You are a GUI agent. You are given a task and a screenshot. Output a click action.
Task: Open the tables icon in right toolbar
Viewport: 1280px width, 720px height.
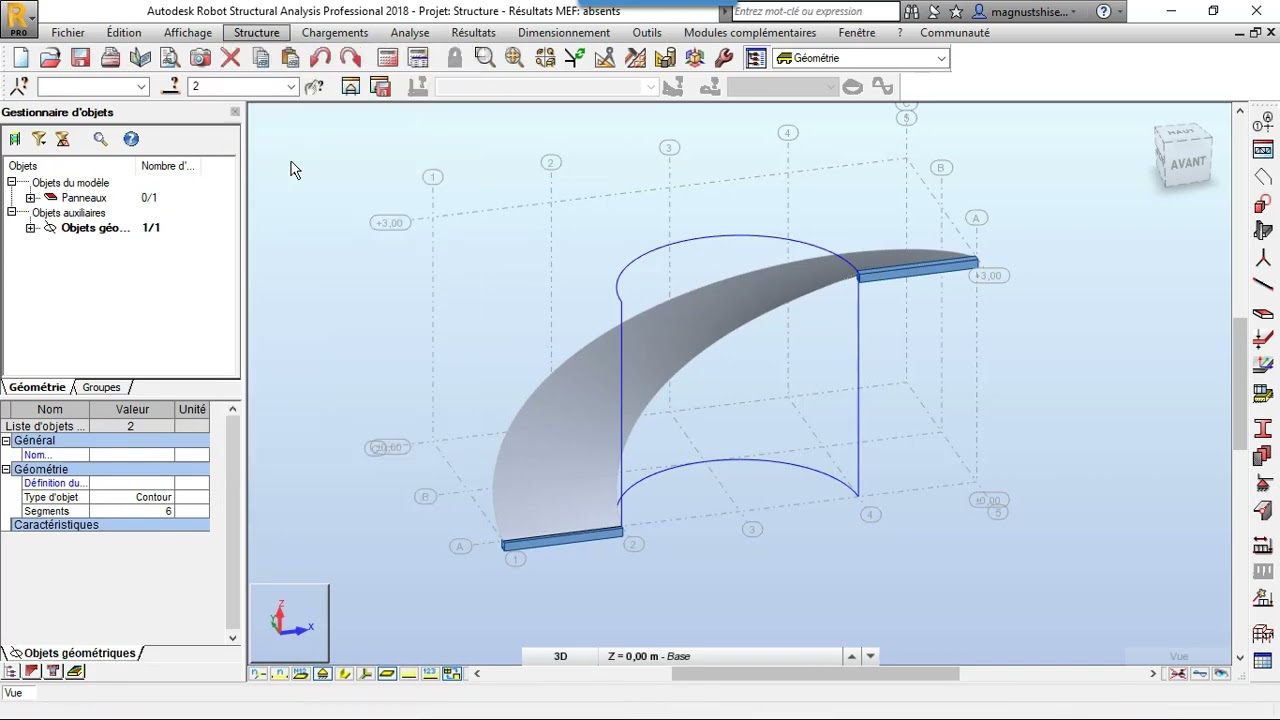(1263, 661)
